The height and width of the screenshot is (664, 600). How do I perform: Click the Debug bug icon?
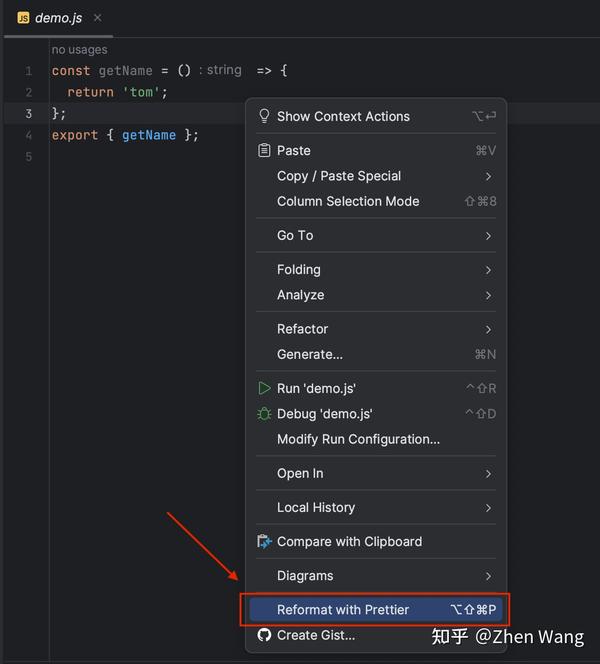264,414
